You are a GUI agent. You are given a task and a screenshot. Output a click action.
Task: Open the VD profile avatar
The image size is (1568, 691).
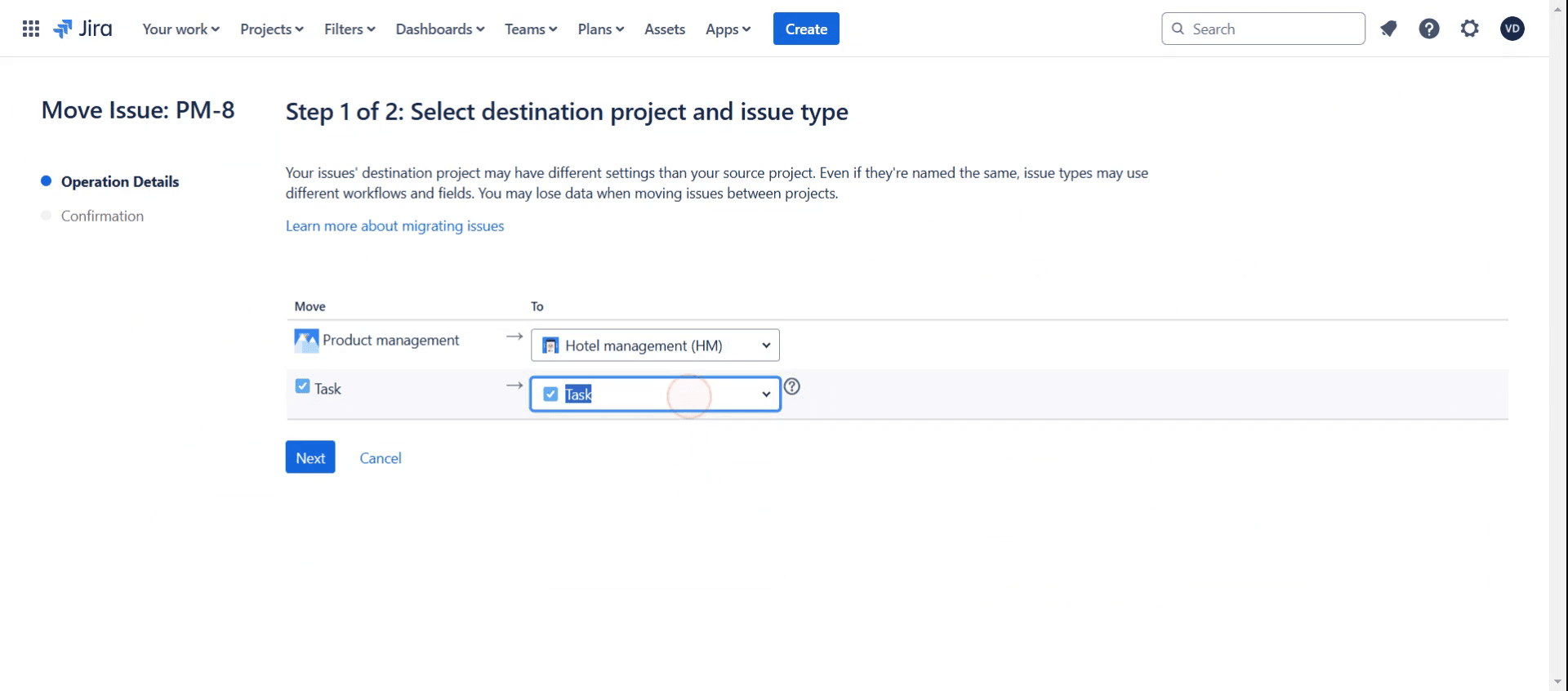(1512, 29)
